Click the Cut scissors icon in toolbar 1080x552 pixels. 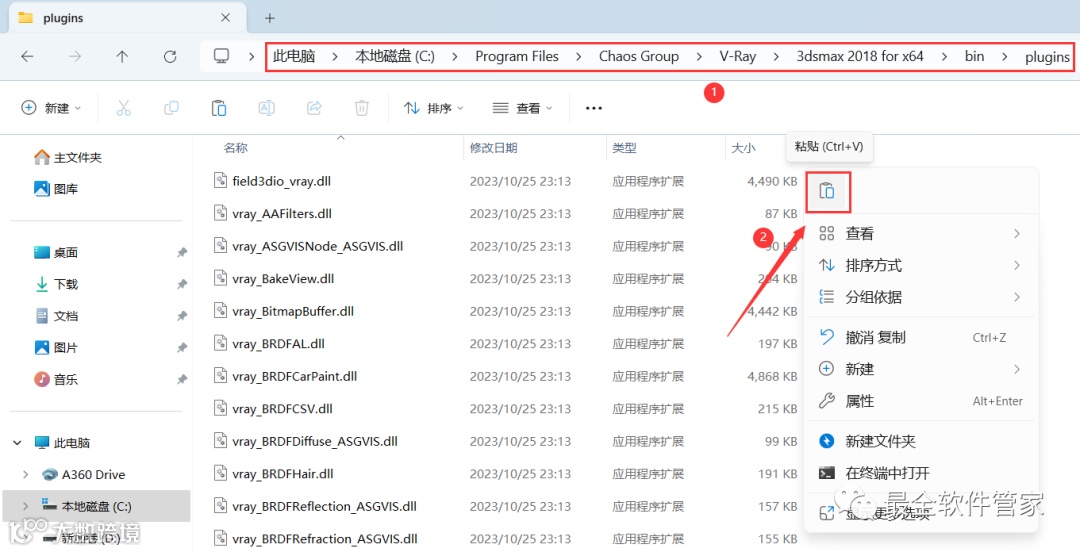[123, 108]
